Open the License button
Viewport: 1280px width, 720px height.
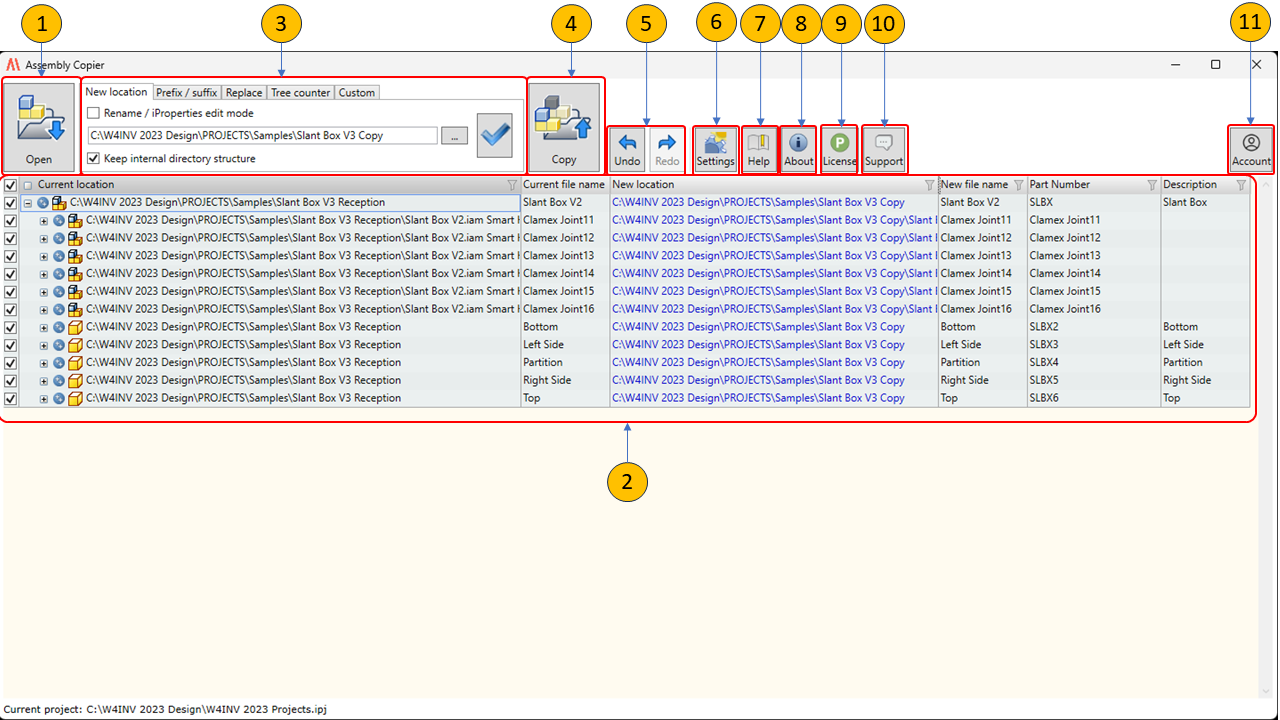click(840, 148)
